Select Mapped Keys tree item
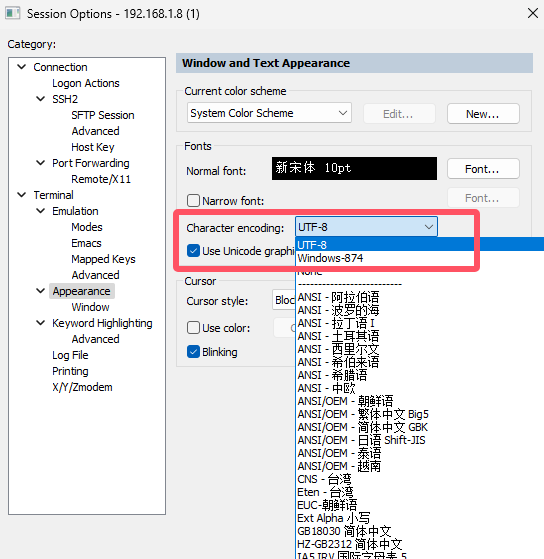Screen dimensions: 544x559 [103, 259]
